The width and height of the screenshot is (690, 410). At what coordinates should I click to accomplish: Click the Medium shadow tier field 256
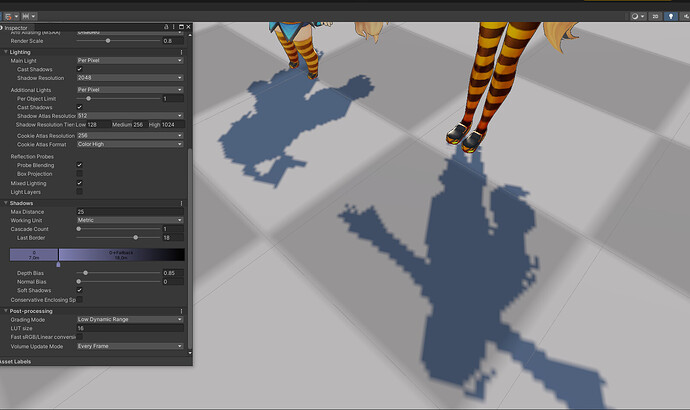[139, 124]
